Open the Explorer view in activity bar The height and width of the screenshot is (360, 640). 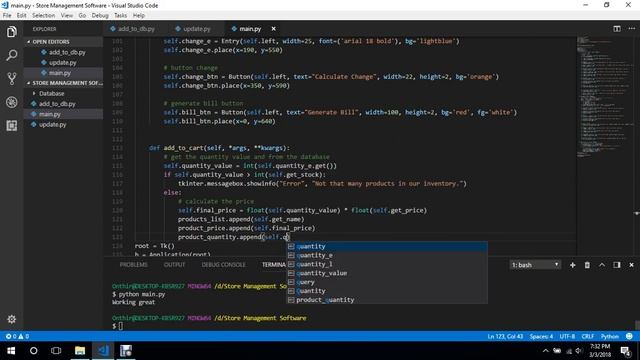coord(11,32)
